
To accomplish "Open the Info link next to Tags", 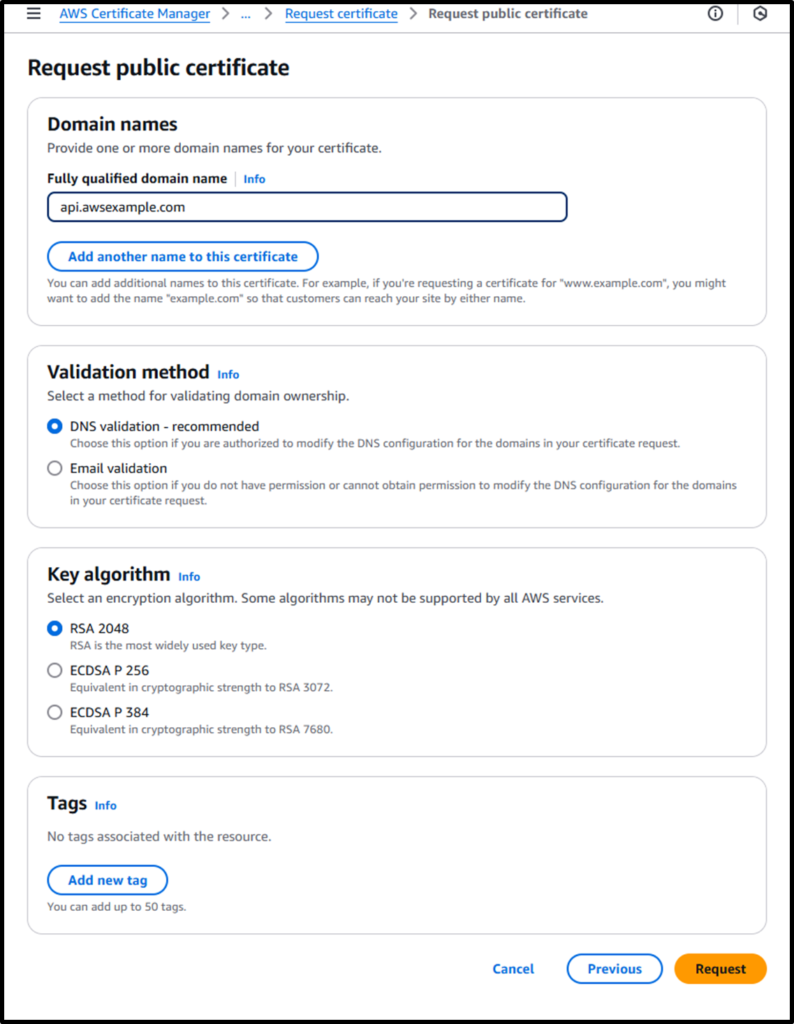I will click(106, 805).
